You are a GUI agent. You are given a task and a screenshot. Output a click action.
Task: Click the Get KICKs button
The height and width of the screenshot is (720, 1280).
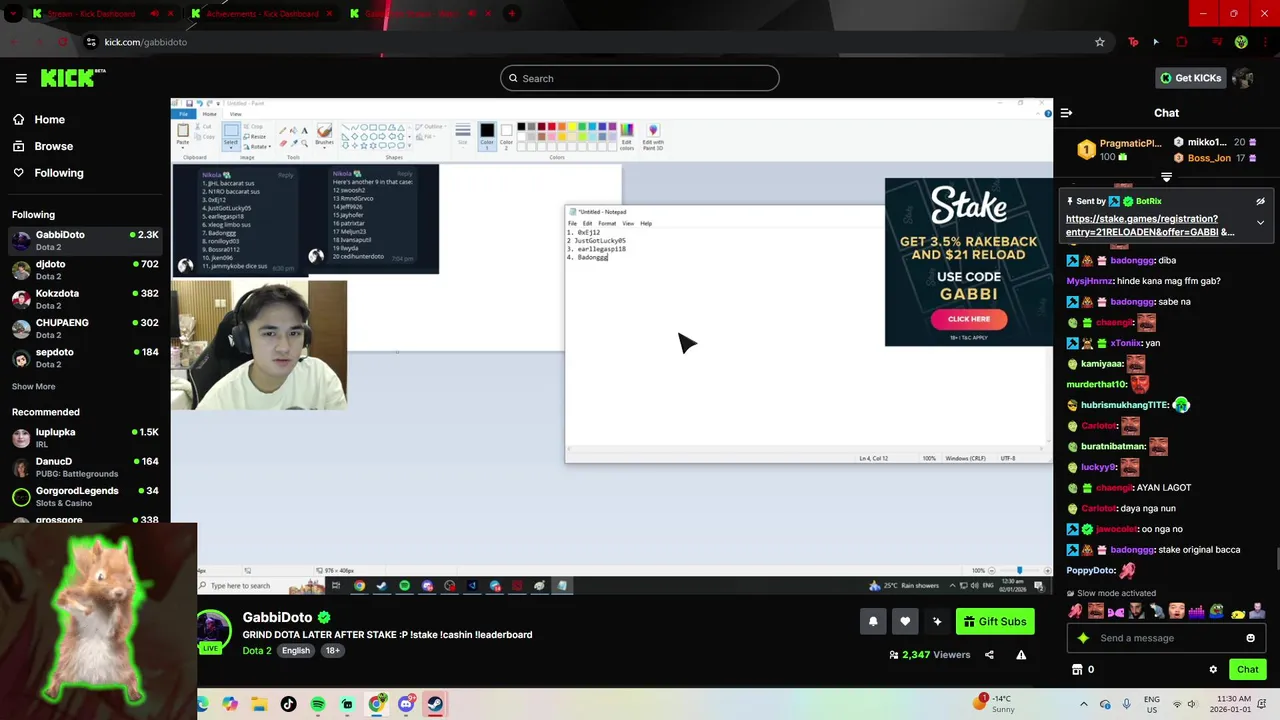tap(1190, 78)
